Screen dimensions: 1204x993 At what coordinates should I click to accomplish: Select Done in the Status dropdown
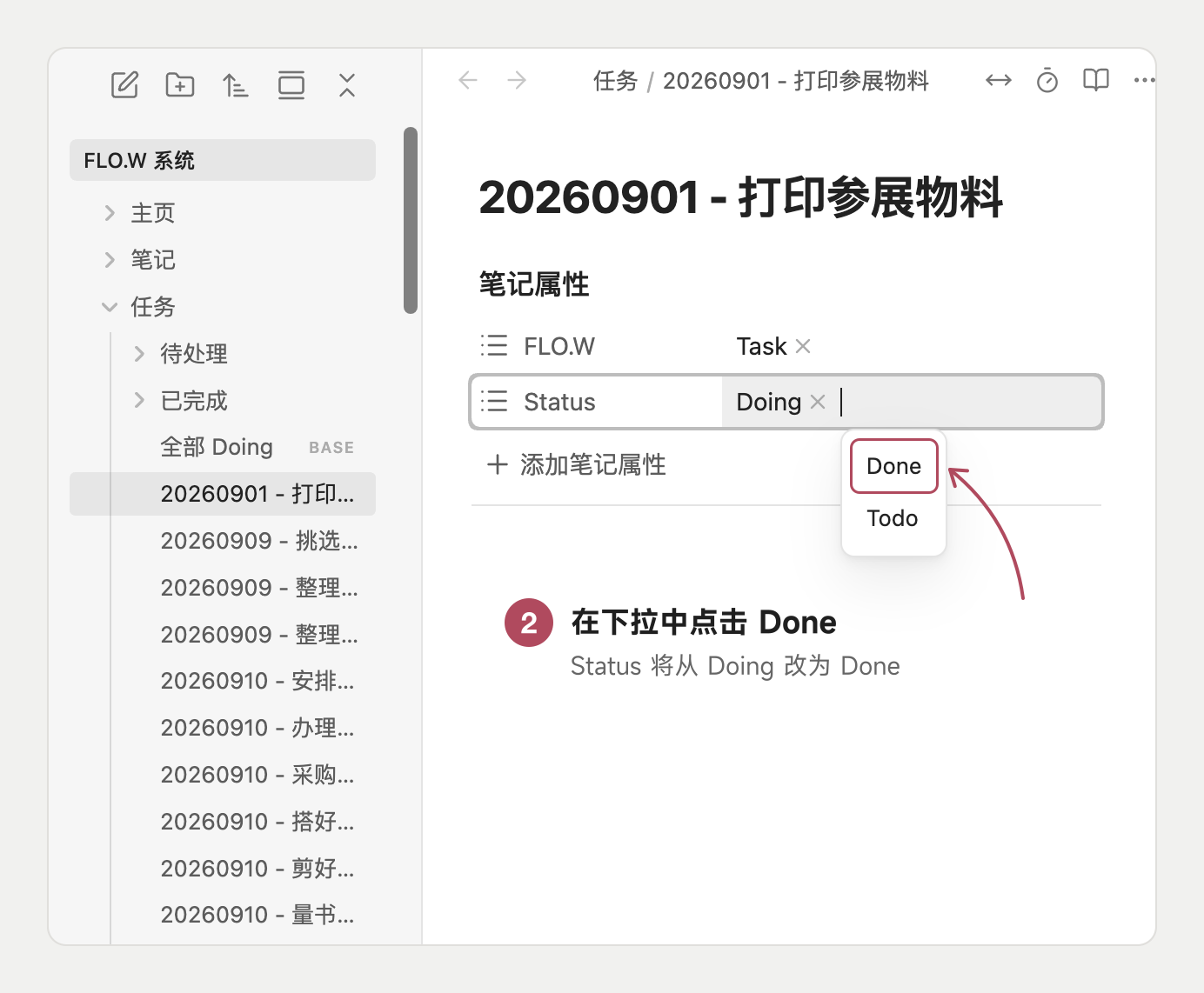[894, 466]
